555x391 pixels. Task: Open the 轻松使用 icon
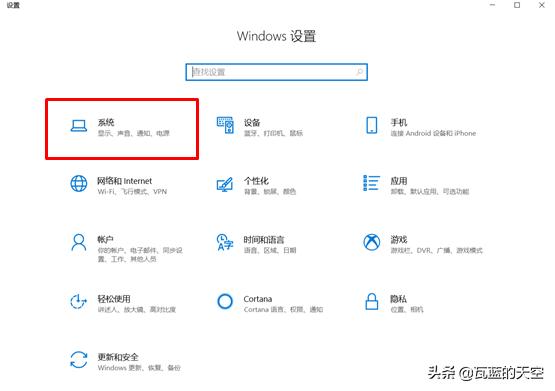click(78, 301)
